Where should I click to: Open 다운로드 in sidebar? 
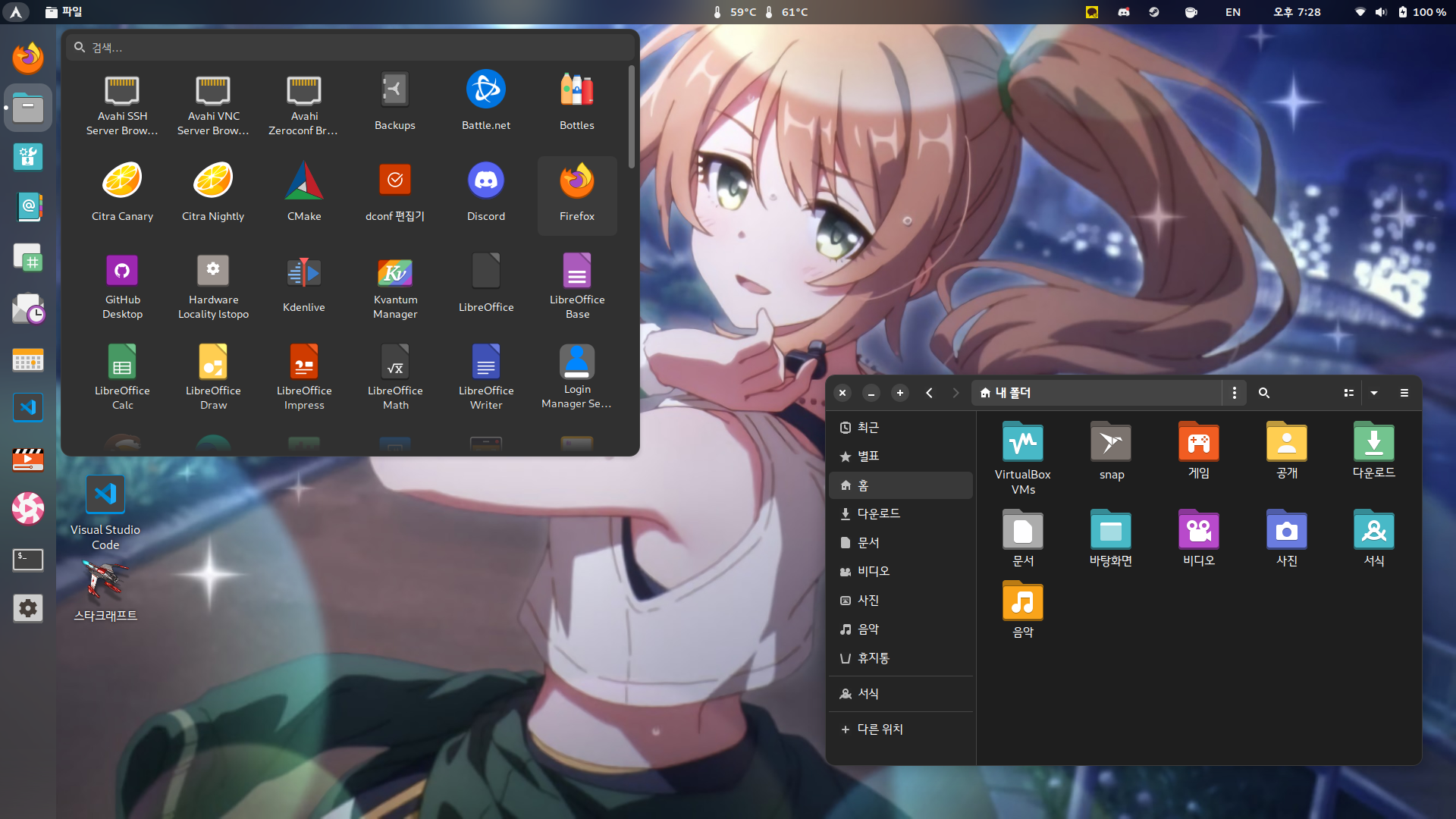[901, 514]
